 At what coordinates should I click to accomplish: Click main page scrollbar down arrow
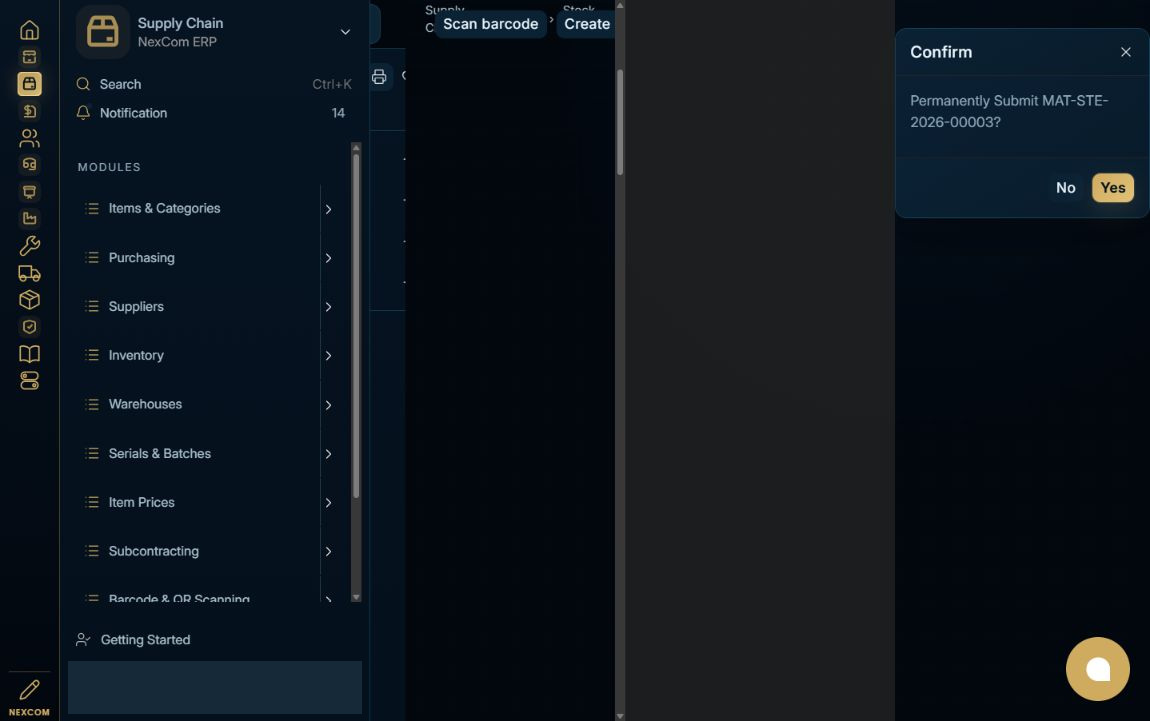pos(620,716)
